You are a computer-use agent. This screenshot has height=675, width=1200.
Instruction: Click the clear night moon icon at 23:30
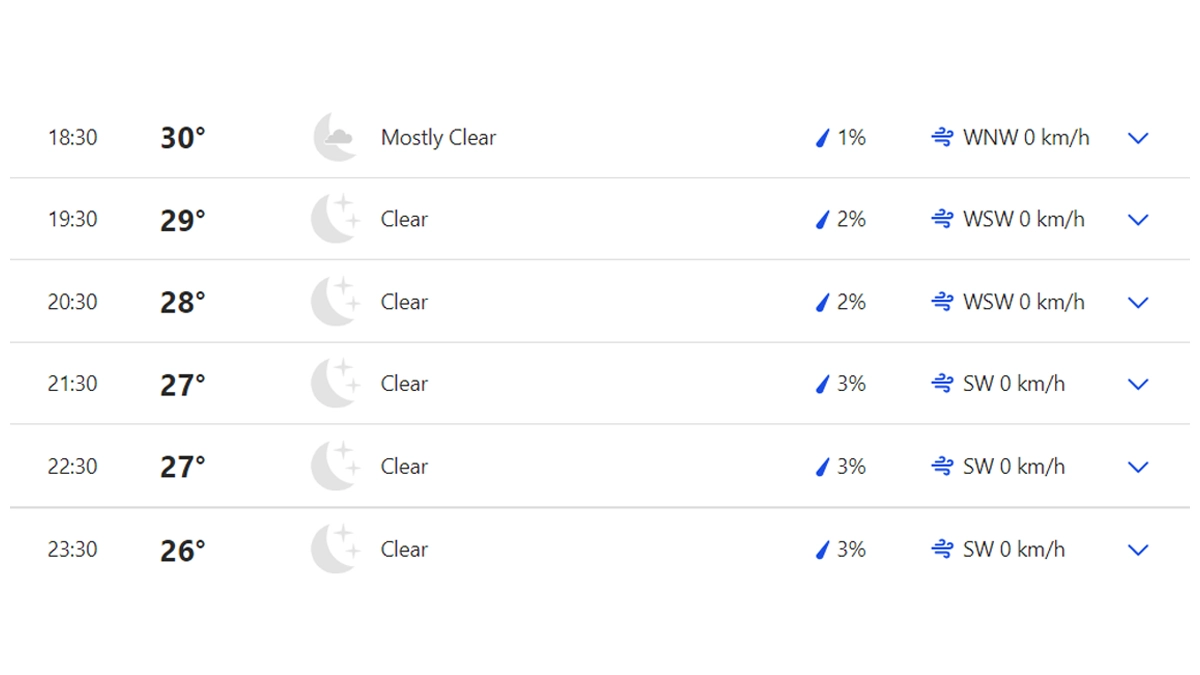pos(335,549)
